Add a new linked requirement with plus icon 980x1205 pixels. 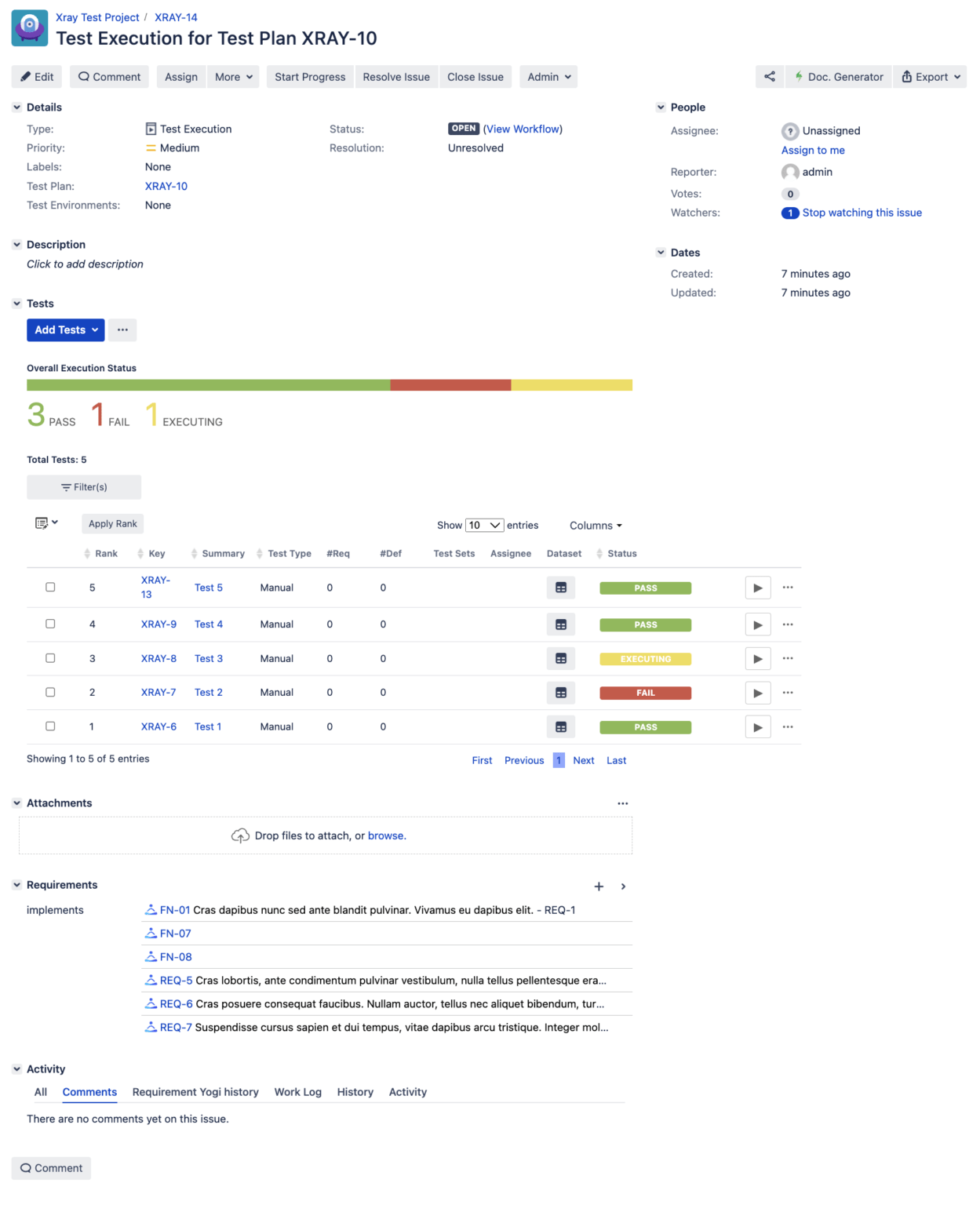[599, 886]
